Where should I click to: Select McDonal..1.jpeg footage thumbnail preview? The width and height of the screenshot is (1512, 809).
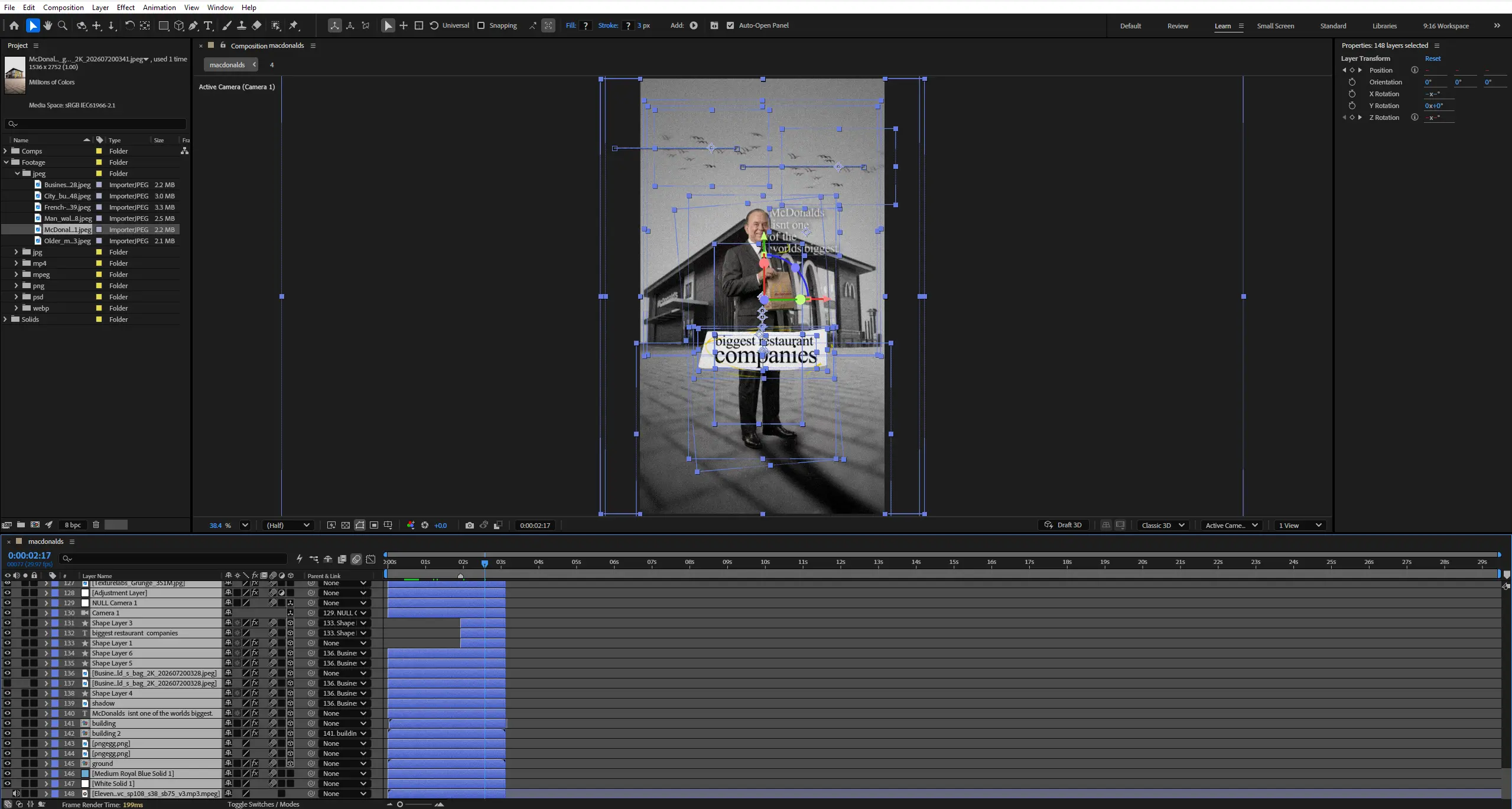(15, 75)
